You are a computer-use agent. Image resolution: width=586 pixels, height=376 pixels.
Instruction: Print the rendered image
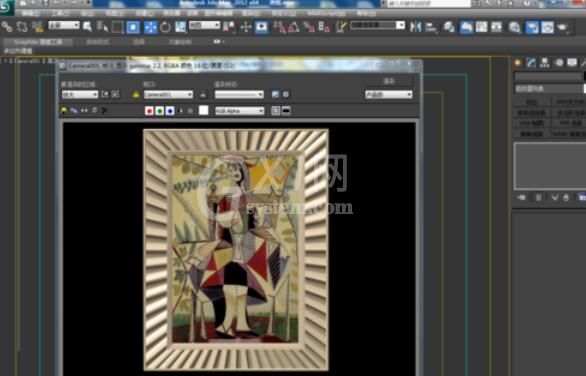(94, 111)
